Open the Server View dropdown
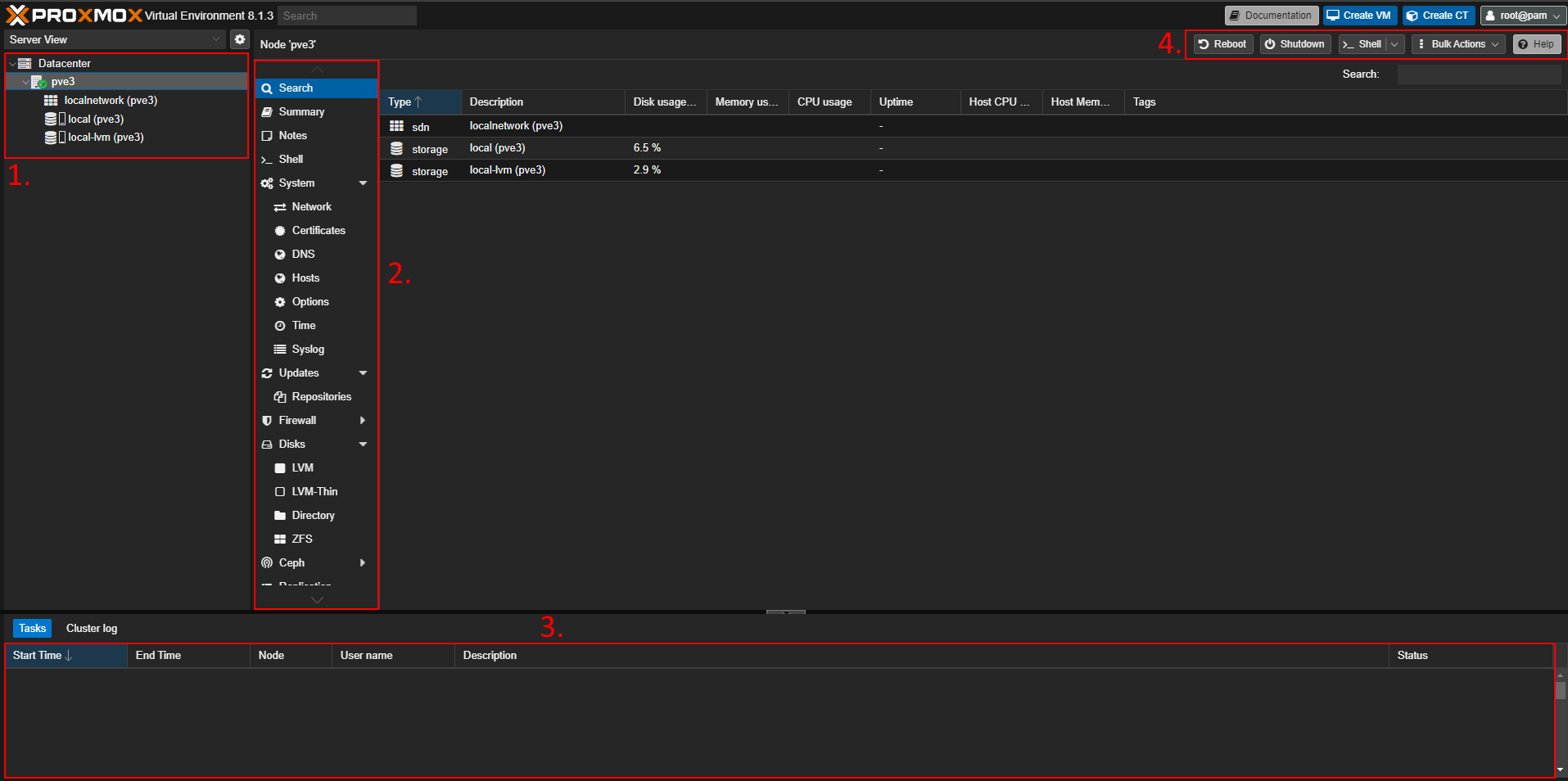 pyautogui.click(x=216, y=39)
